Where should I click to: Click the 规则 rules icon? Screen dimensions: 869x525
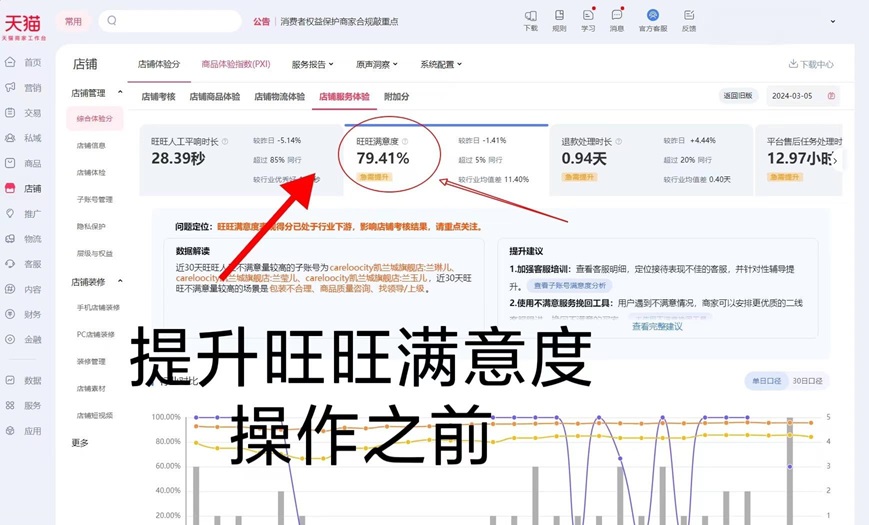tap(559, 16)
